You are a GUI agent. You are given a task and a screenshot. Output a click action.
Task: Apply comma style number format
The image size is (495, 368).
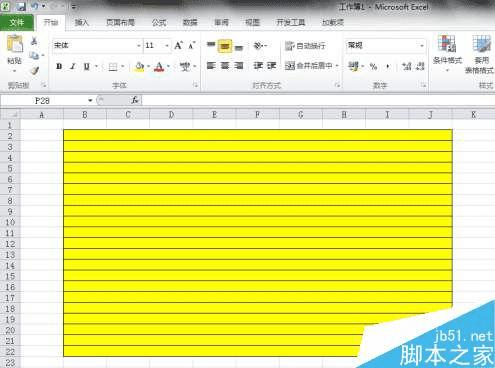pyautogui.click(x=388, y=67)
